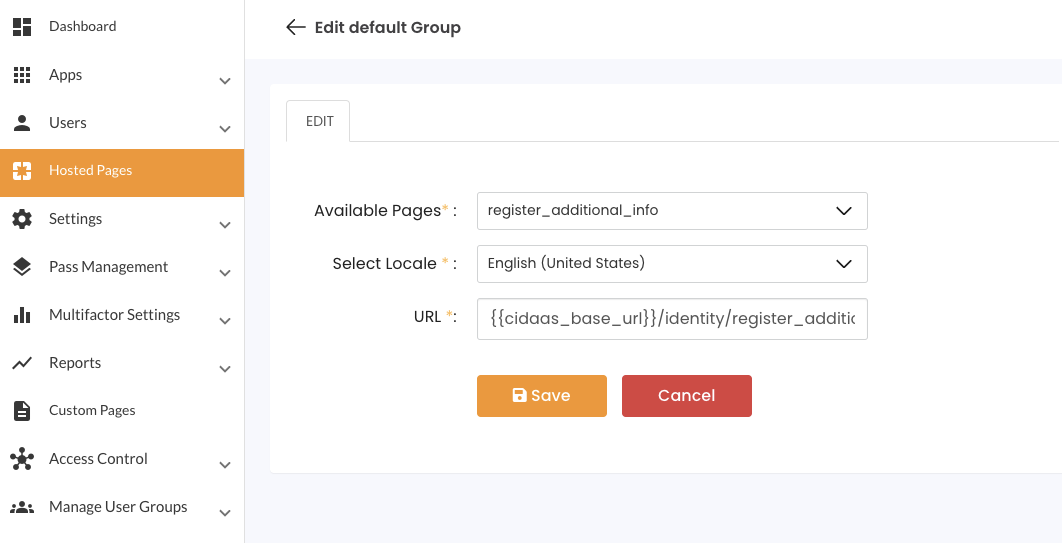
Task: Click the Apps grid icon
Action: click(22, 75)
